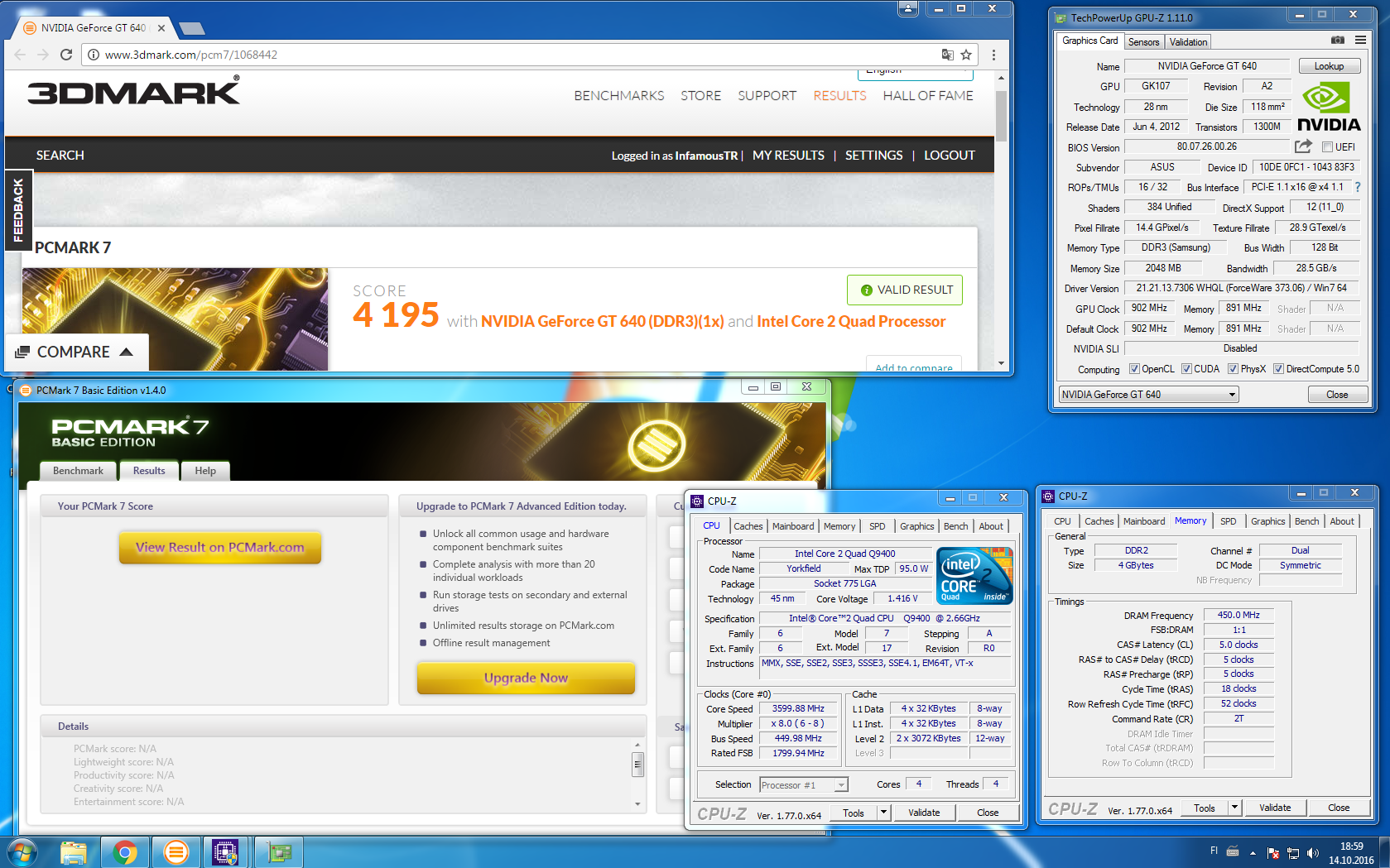Toggle the UEFI checkbox in GPU-Z
The image size is (1390, 868).
1327,147
